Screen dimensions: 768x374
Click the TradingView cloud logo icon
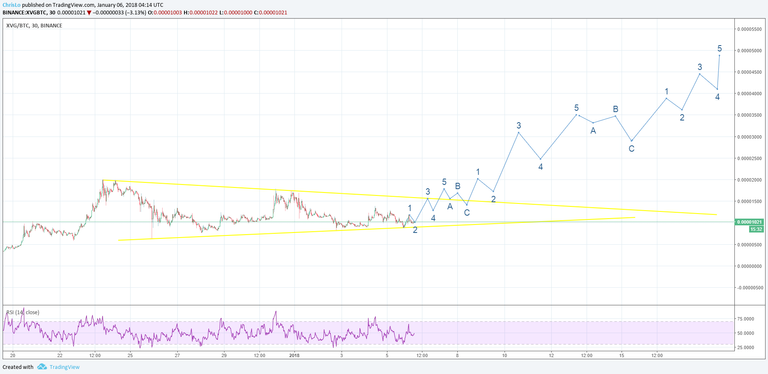pos(41,367)
